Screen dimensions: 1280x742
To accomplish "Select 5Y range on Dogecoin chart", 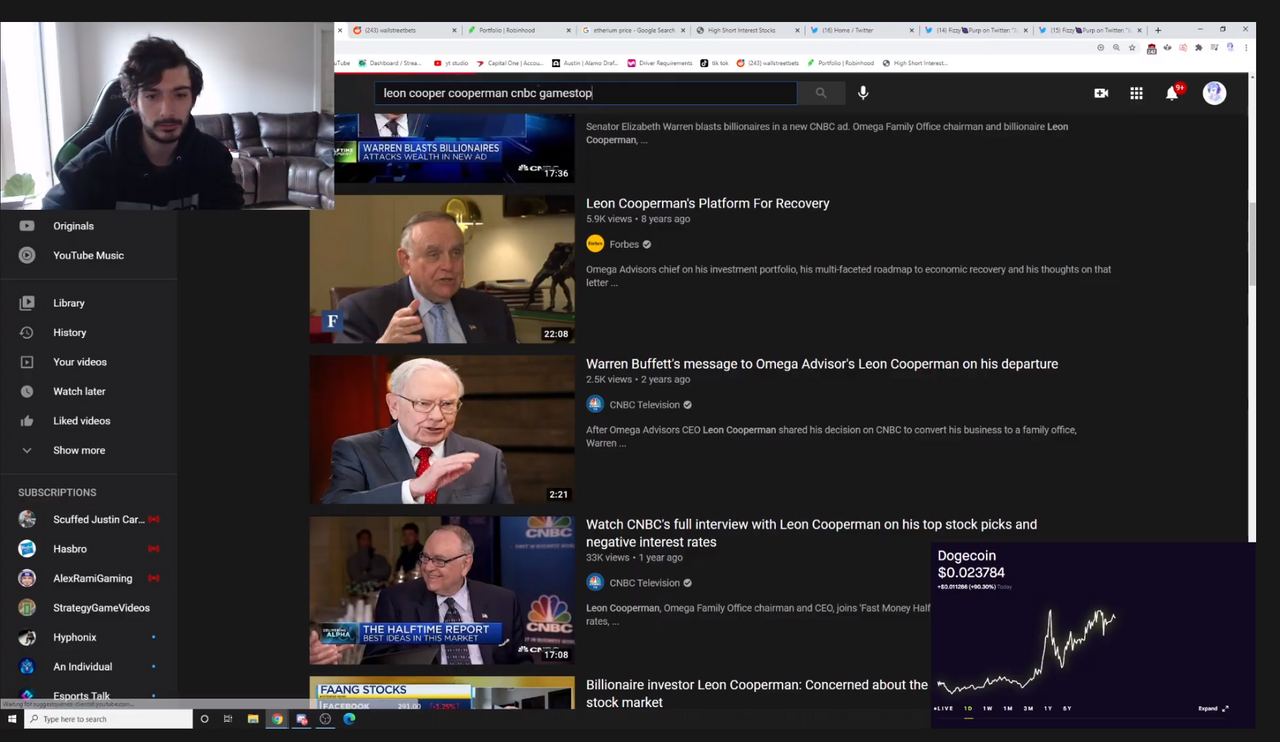I will [1067, 708].
